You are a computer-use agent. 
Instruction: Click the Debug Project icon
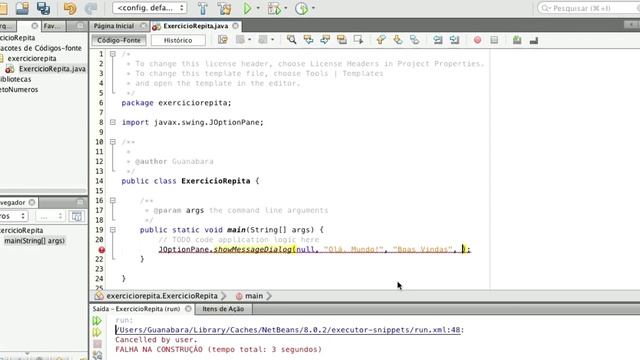click(x=274, y=8)
